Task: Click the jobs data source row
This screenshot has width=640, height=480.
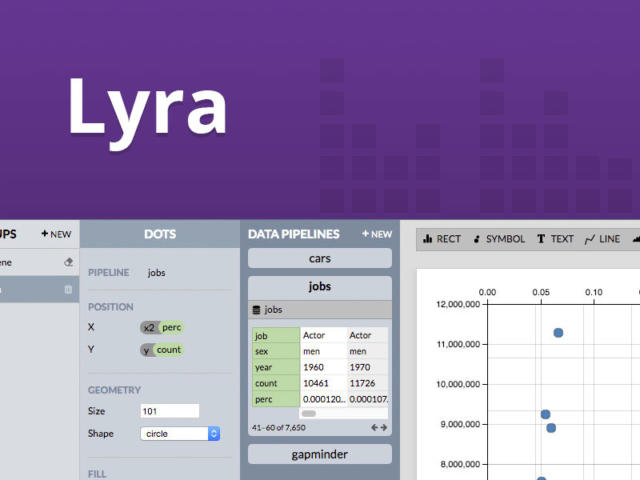Action: click(320, 310)
